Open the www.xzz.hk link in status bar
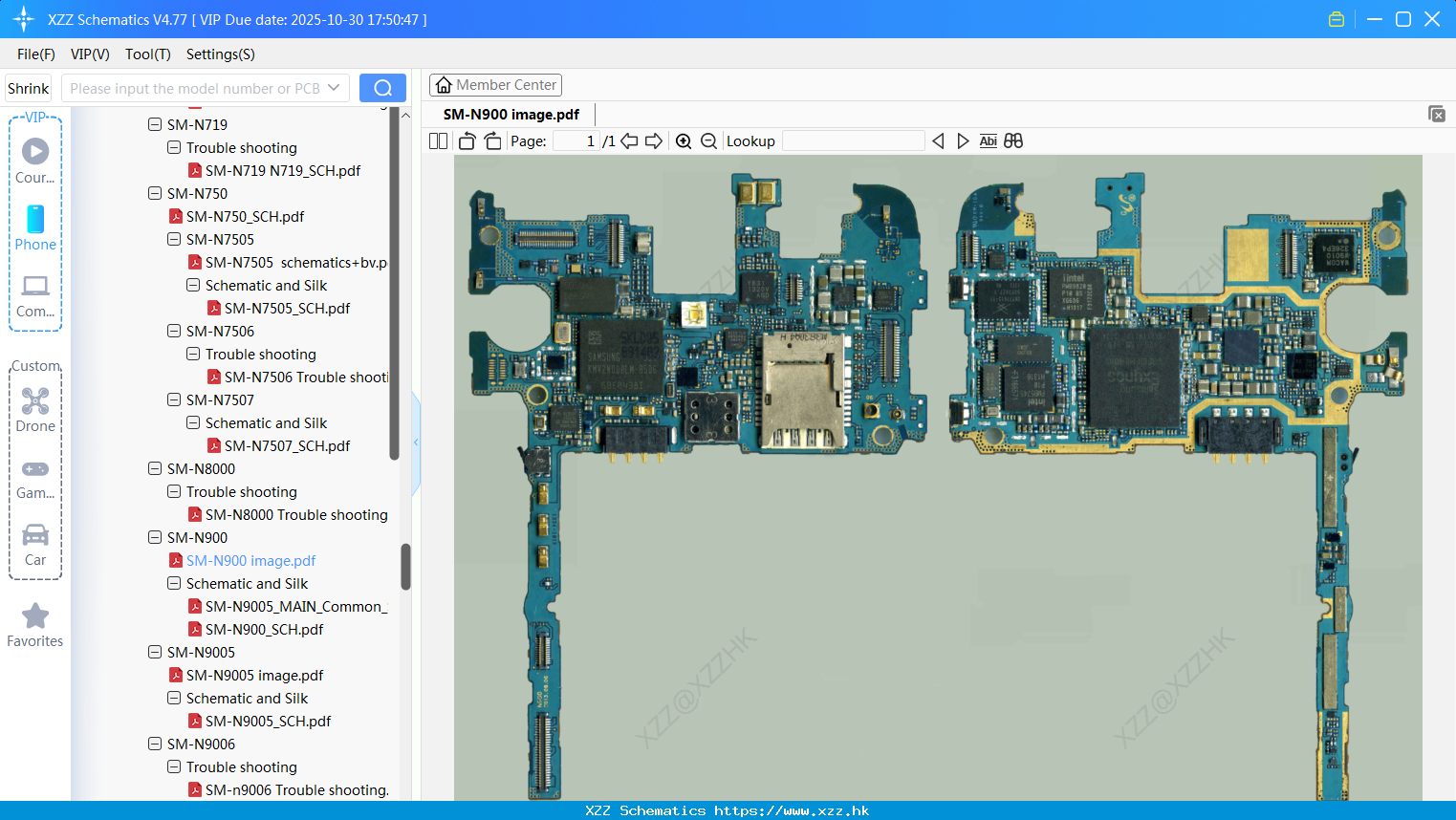 point(792,810)
